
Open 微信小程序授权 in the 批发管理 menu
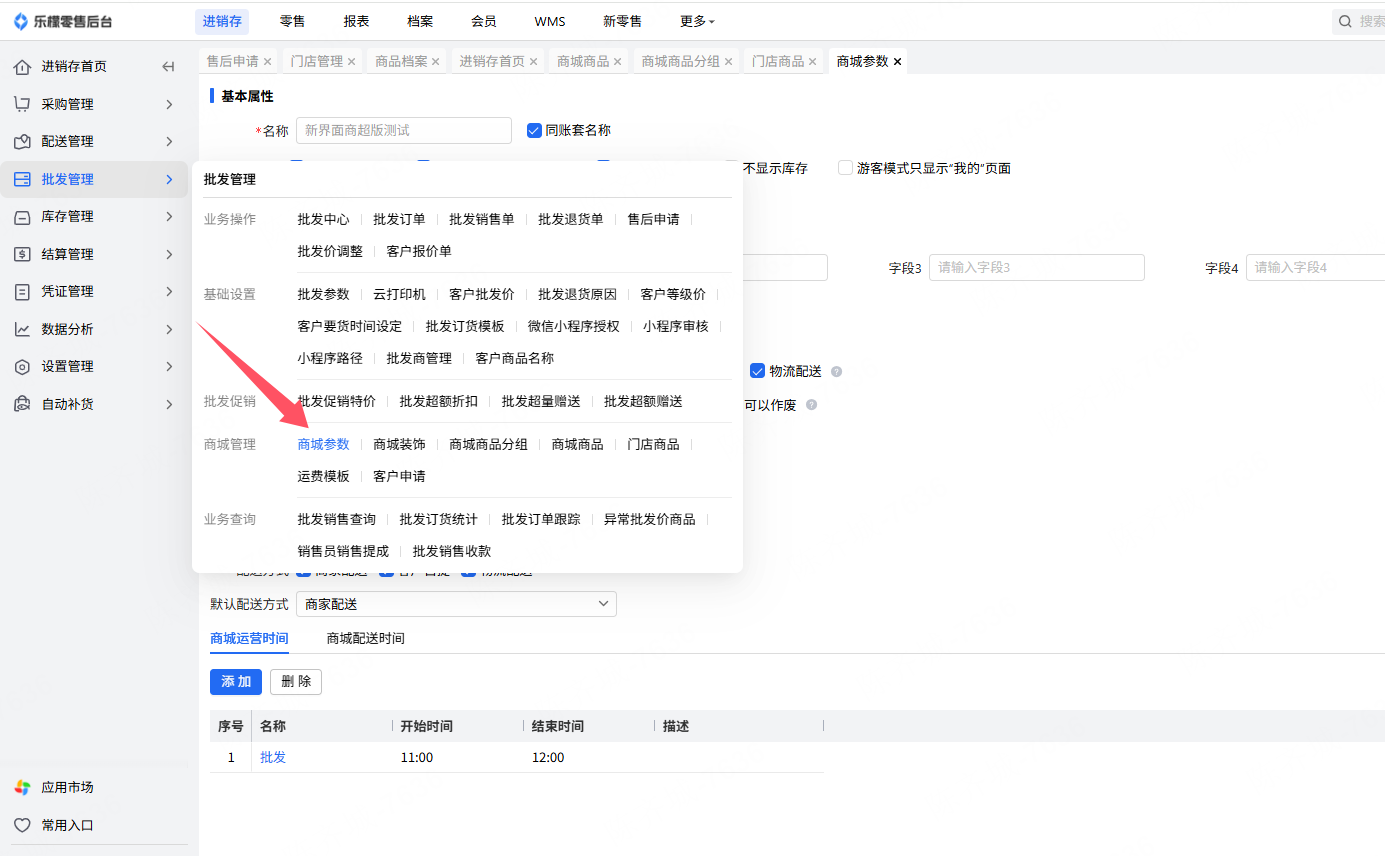coord(574,326)
